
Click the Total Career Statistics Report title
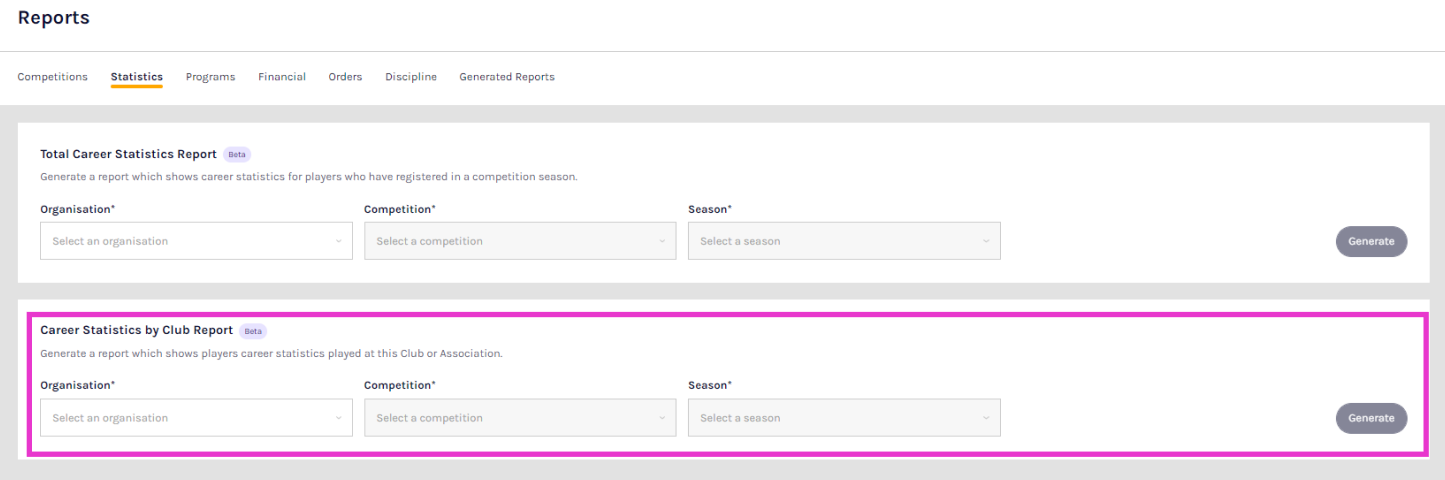coord(128,154)
